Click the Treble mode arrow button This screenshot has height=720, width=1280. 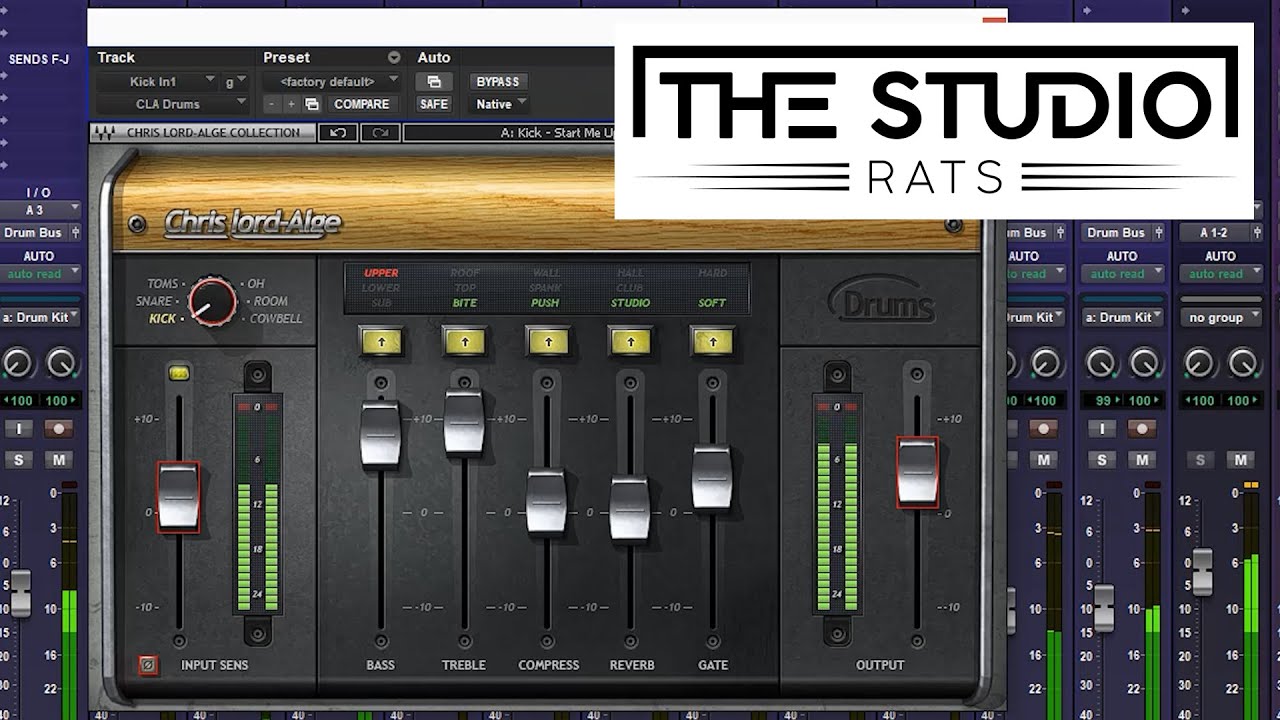463,341
